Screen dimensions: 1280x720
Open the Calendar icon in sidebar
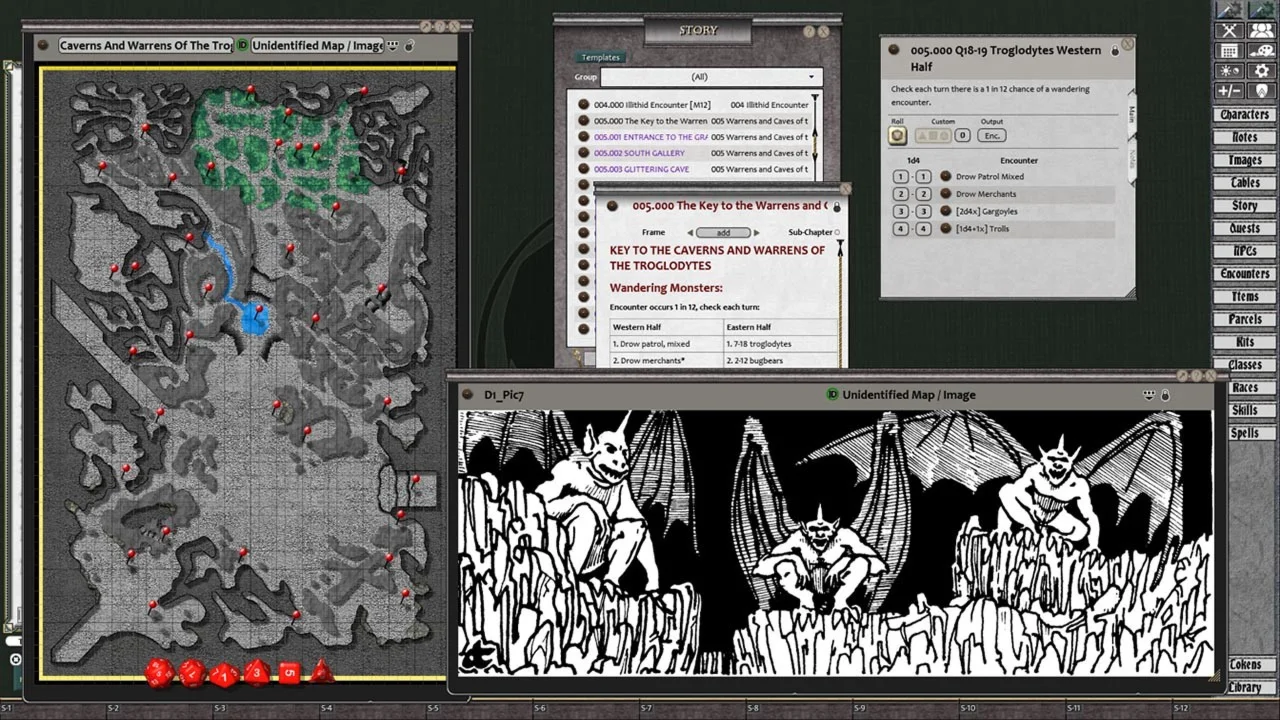[x=1229, y=51]
